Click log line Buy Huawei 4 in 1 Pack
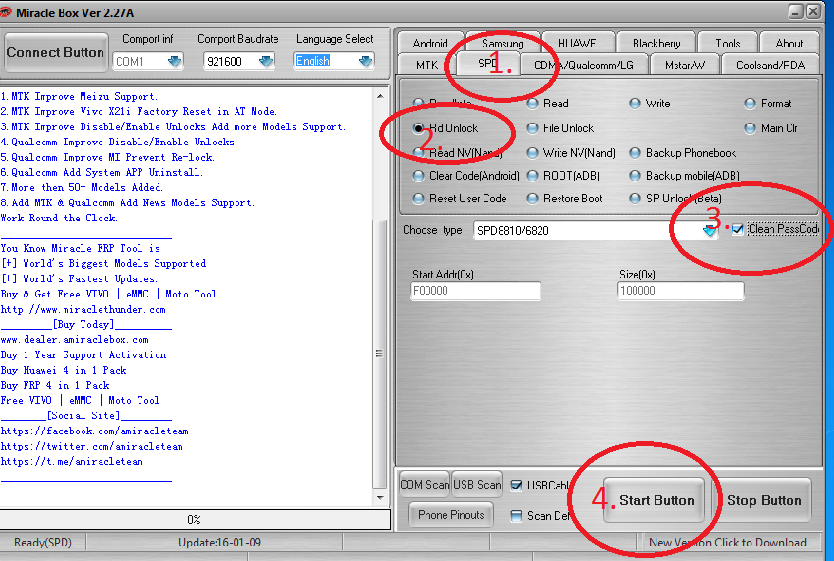834x561 pixels. 63,370
